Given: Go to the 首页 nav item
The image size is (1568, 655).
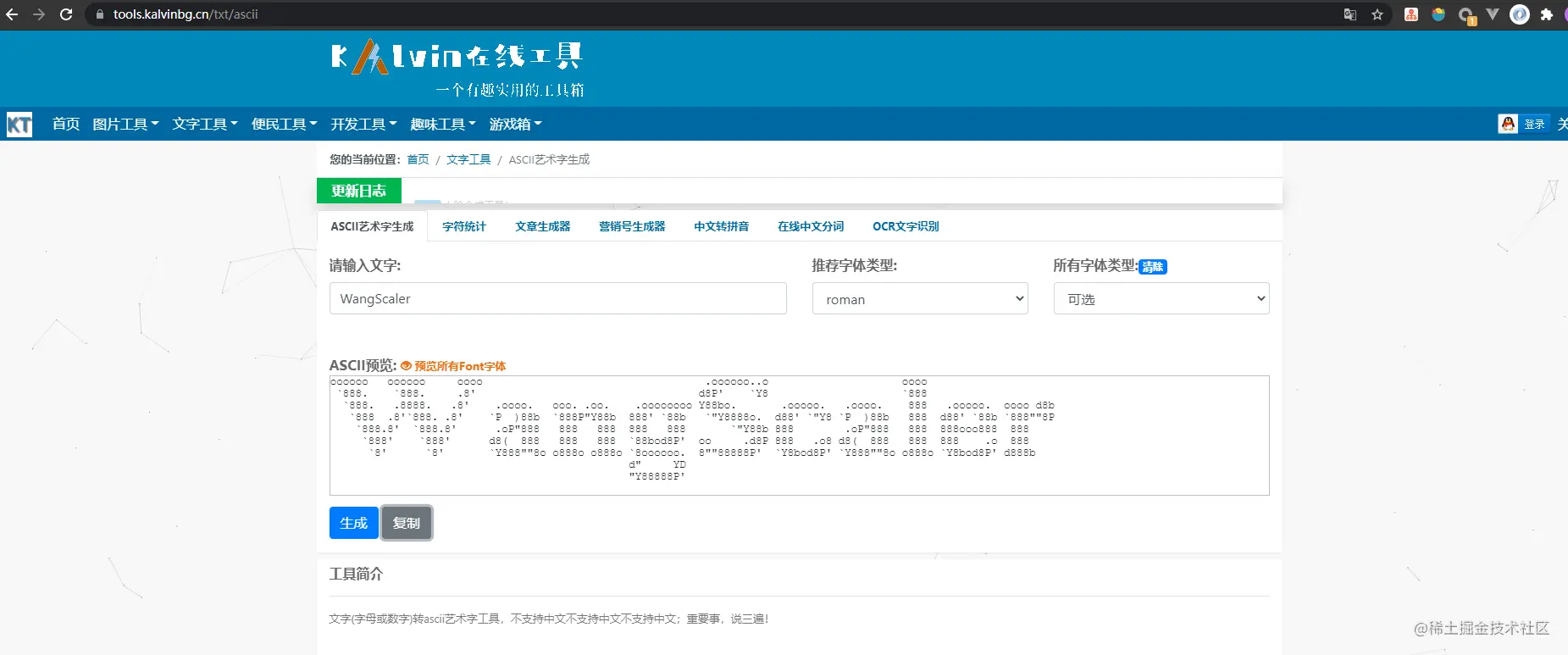Looking at the screenshot, I should pyautogui.click(x=65, y=124).
